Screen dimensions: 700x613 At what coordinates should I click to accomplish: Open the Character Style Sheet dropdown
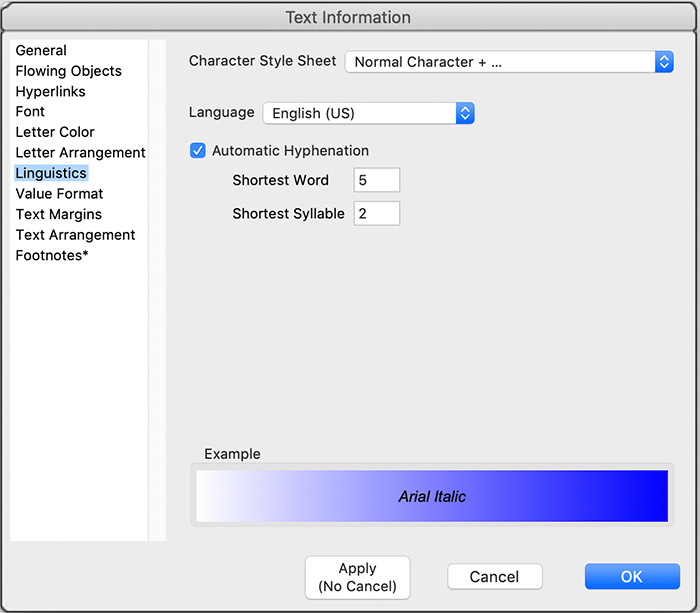509,62
